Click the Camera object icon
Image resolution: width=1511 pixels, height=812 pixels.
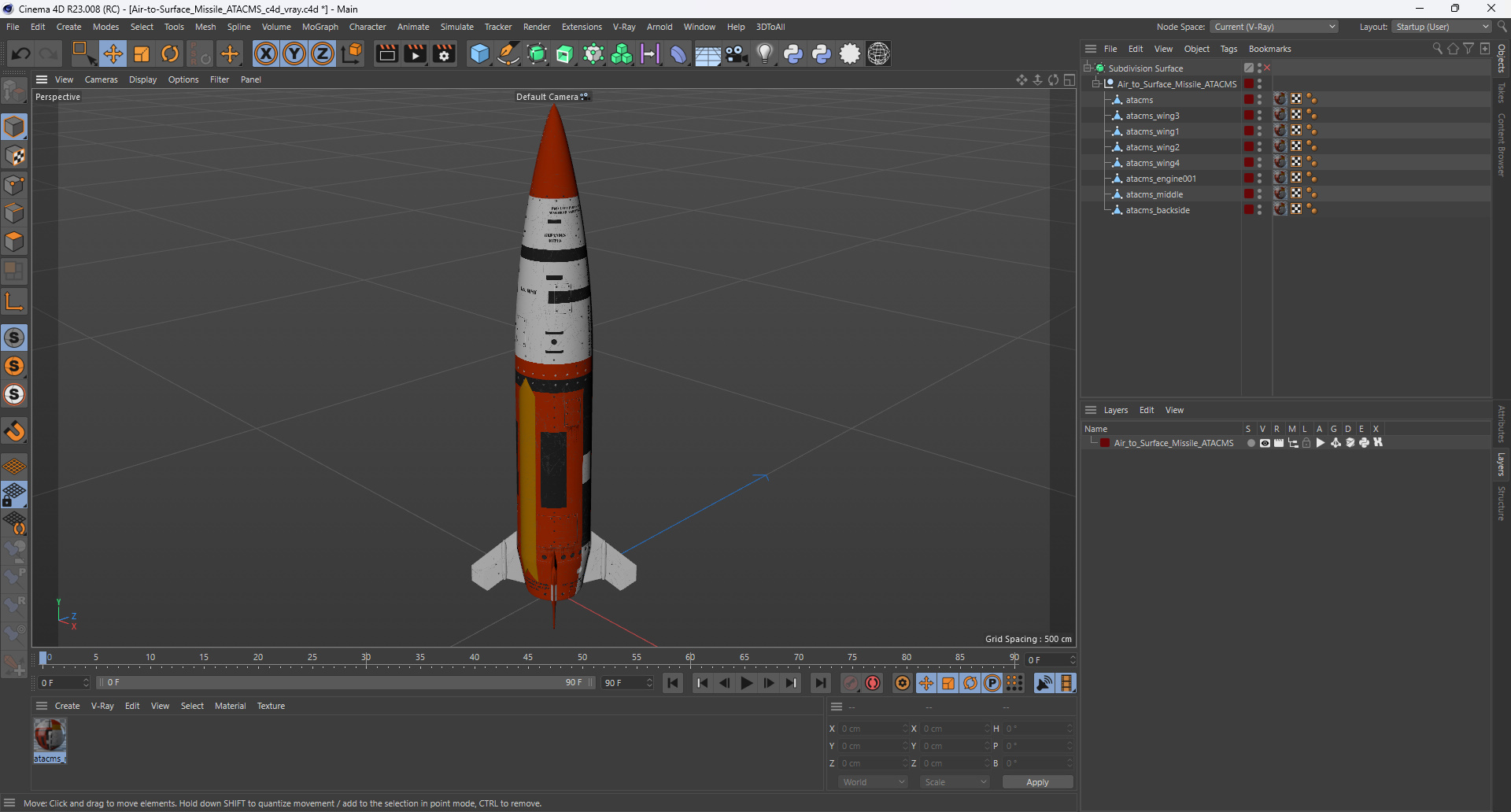coord(737,54)
